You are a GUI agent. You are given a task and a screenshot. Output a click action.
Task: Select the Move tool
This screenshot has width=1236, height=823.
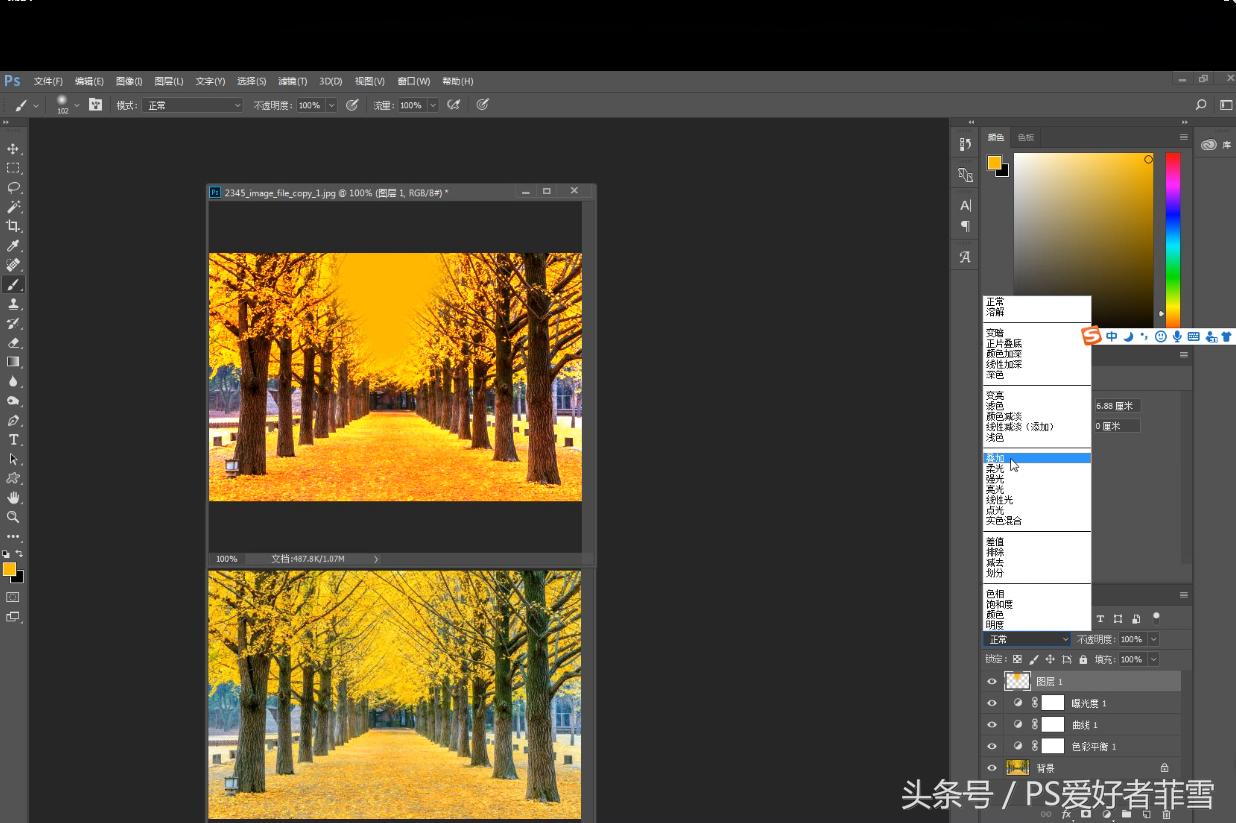tap(13, 149)
